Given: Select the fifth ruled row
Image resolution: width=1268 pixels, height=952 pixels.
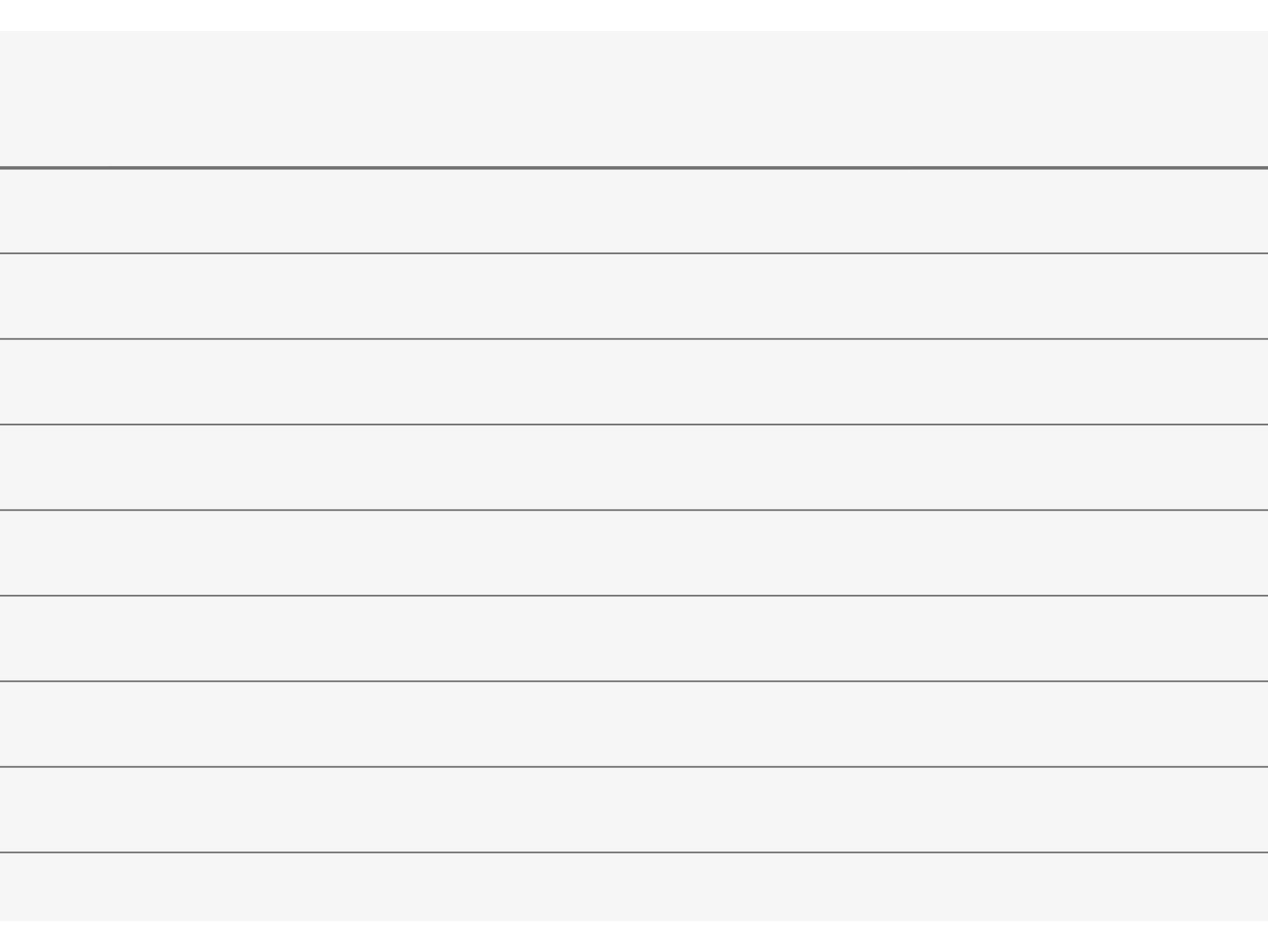Looking at the screenshot, I should (634, 553).
